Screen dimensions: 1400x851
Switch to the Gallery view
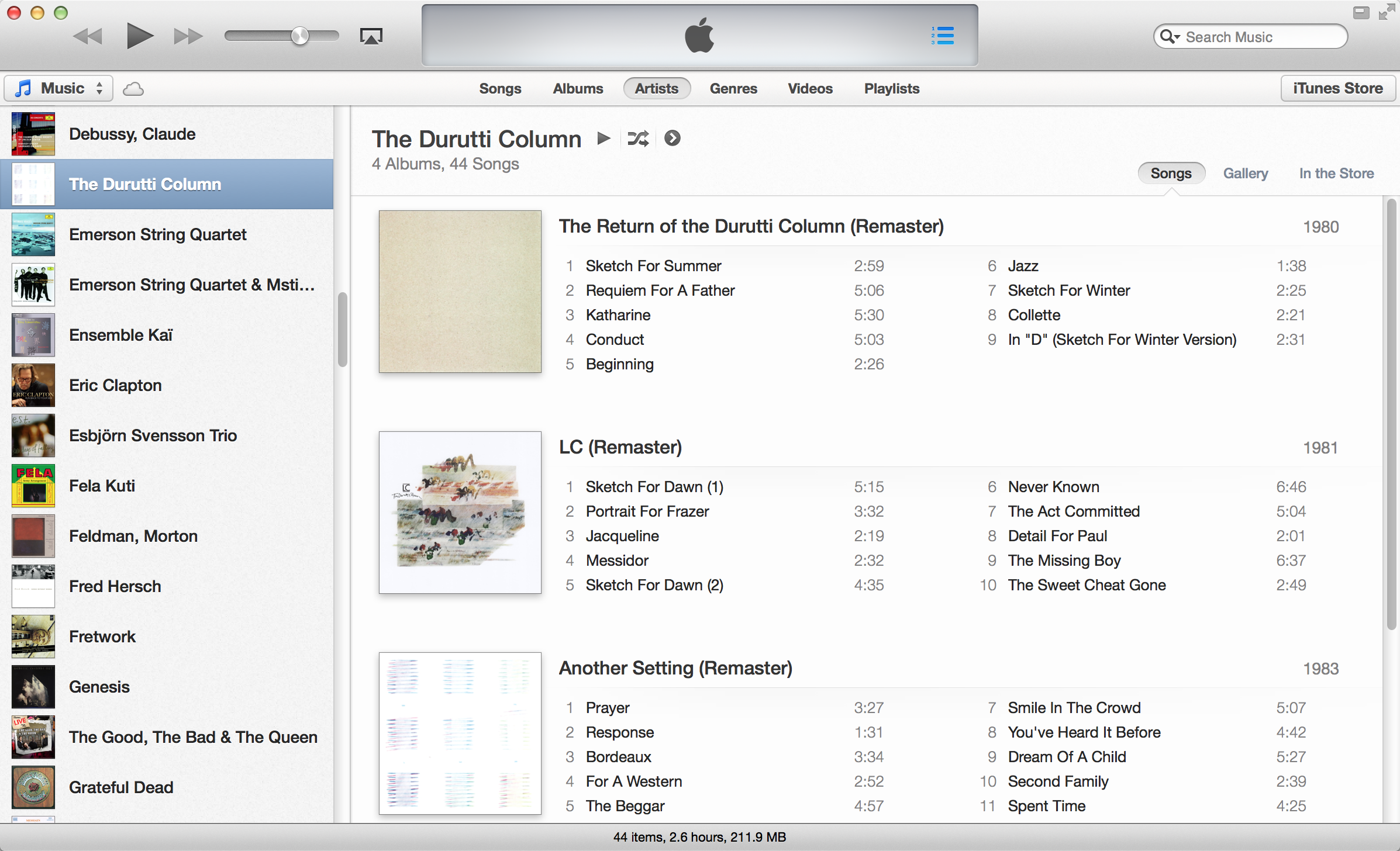pos(1246,174)
